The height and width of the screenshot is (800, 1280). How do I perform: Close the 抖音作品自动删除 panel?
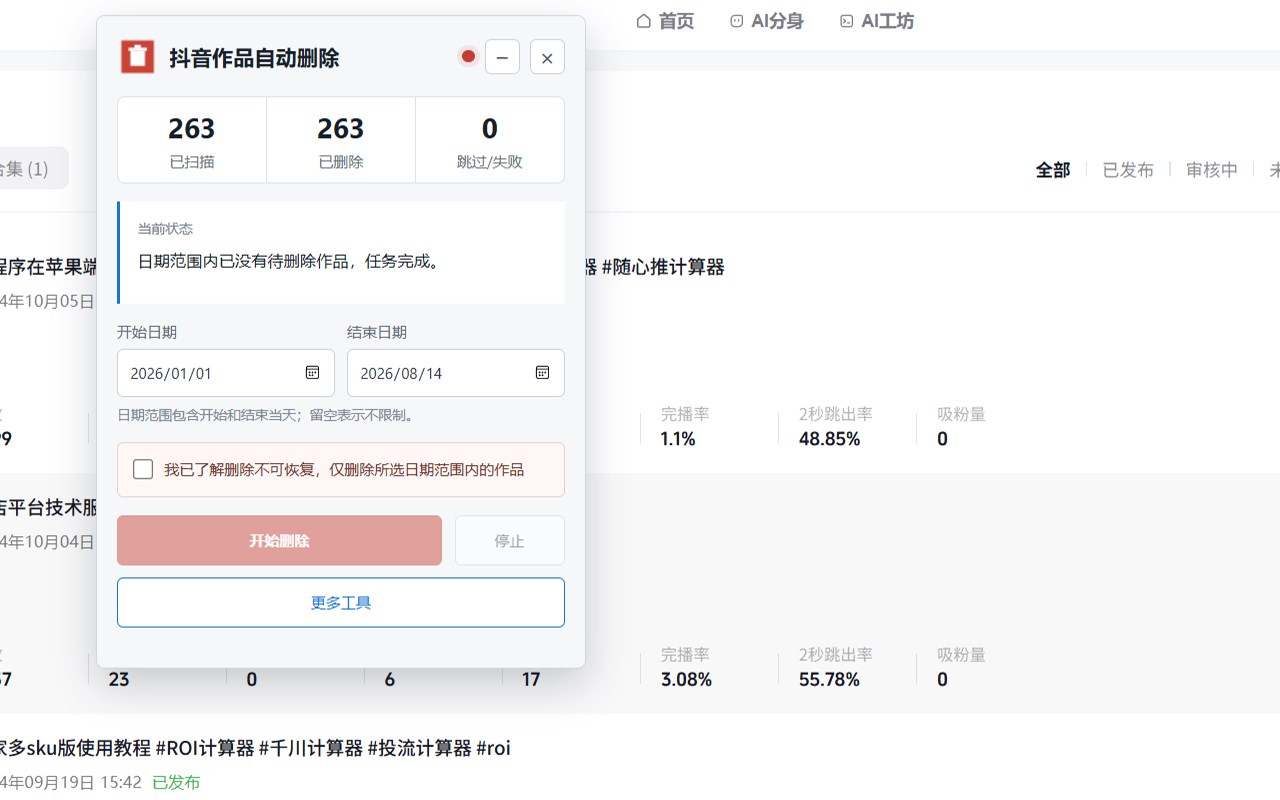(547, 57)
